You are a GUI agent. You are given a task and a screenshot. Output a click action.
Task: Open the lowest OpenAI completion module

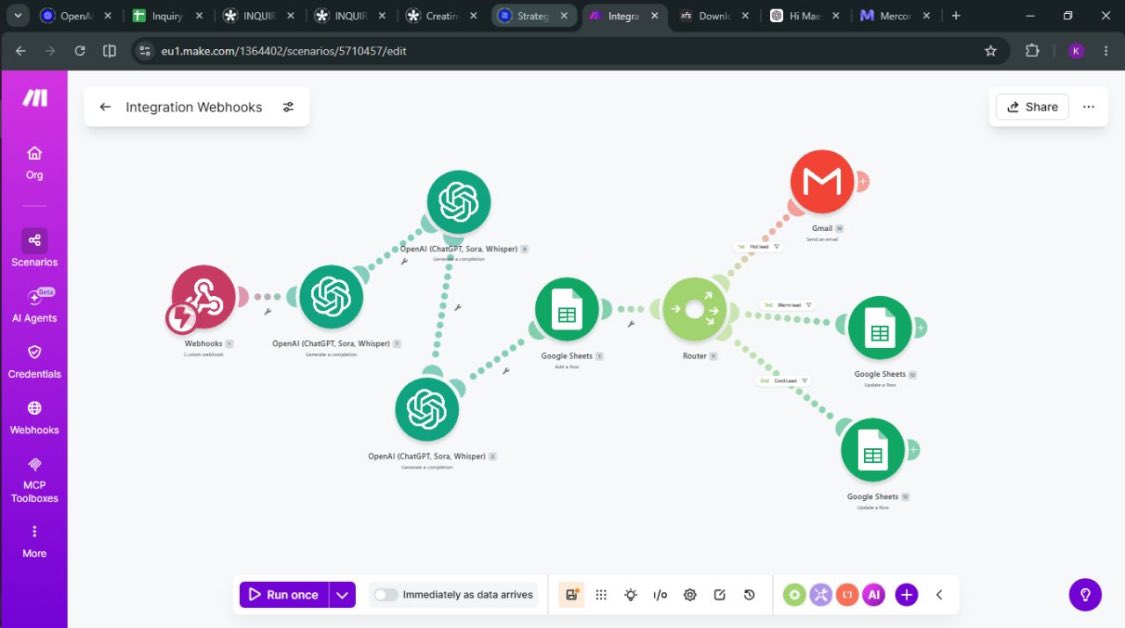pos(427,410)
